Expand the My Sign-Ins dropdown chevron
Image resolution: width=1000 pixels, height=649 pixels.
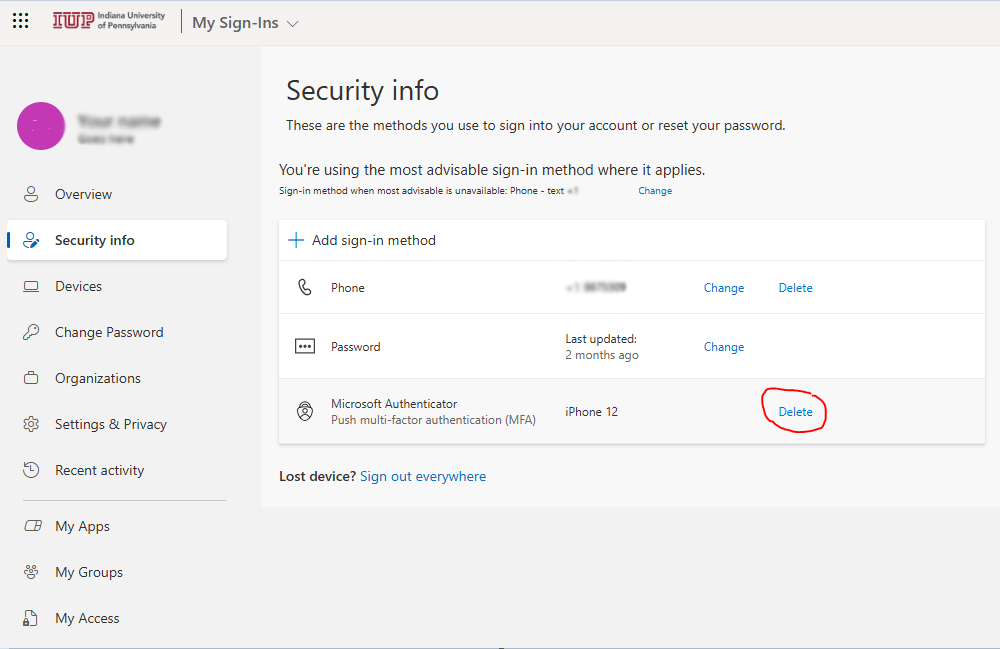click(292, 23)
